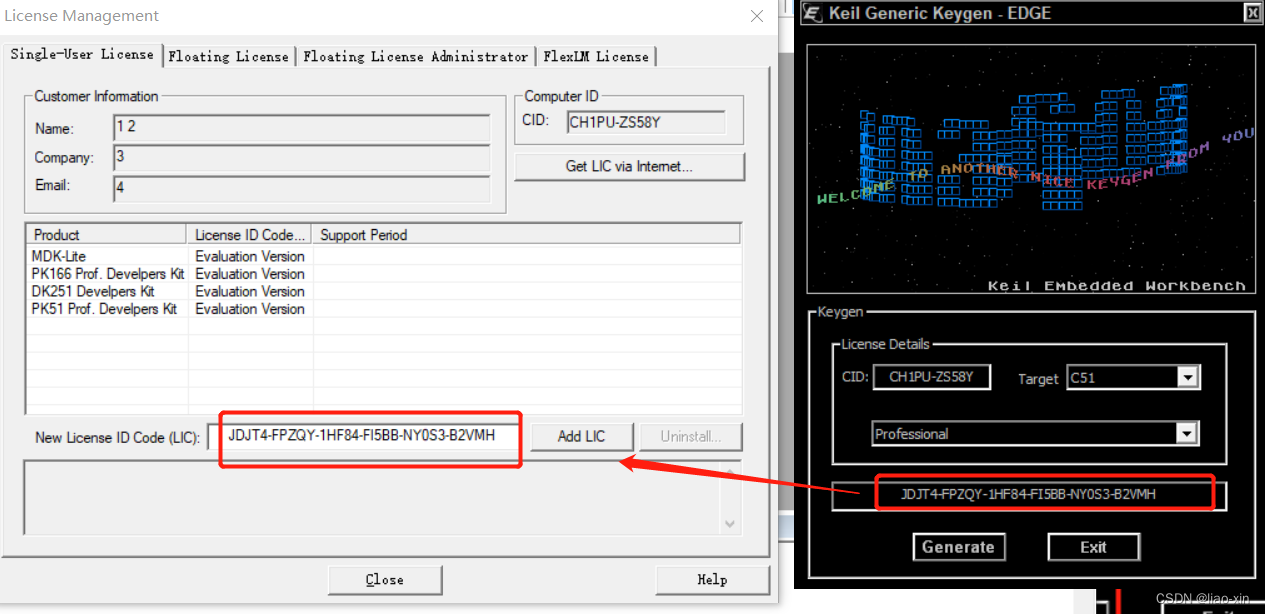Viewport: 1265px width, 614px height.
Task: Click Exit in the Keil Generic Keygen
Action: [x=1093, y=547]
